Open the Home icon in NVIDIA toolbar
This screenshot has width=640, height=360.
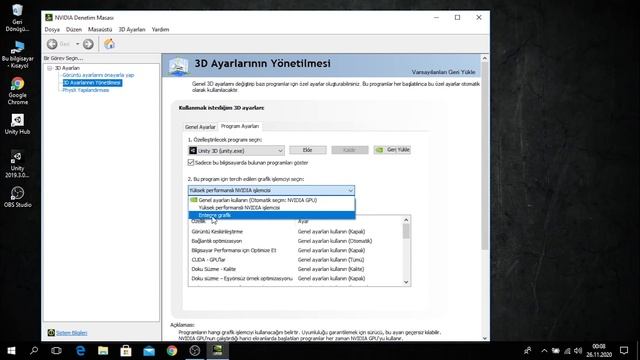[x=109, y=44]
